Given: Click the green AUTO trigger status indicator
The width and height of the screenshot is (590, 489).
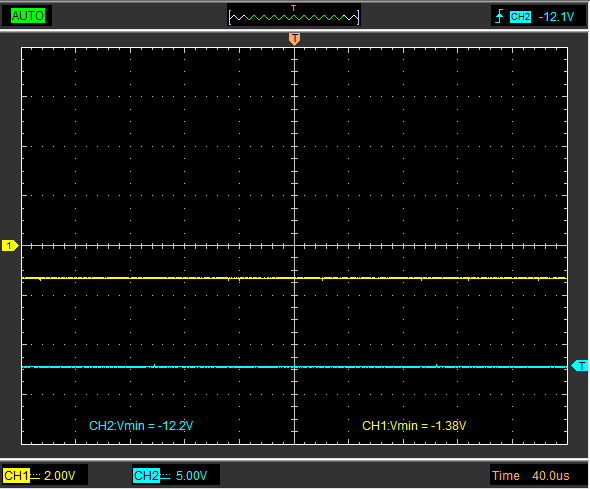Looking at the screenshot, I should point(28,16).
